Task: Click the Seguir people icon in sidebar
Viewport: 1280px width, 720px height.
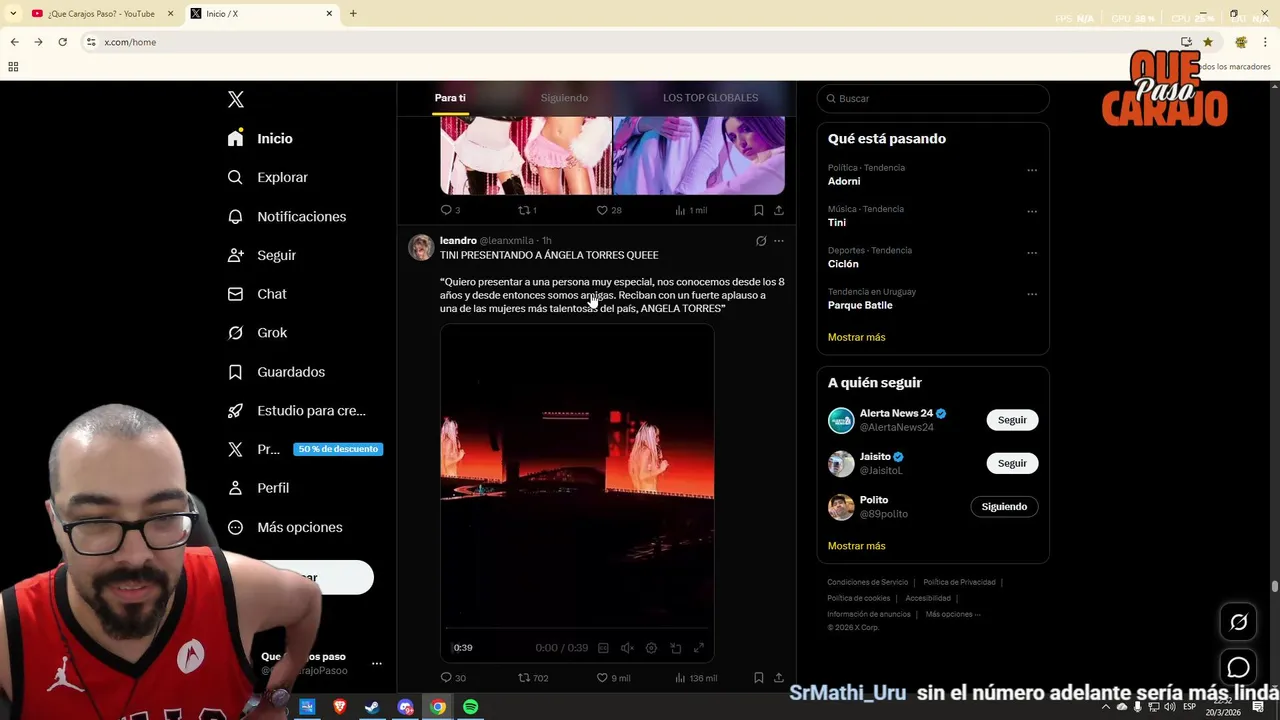Action: point(236,255)
